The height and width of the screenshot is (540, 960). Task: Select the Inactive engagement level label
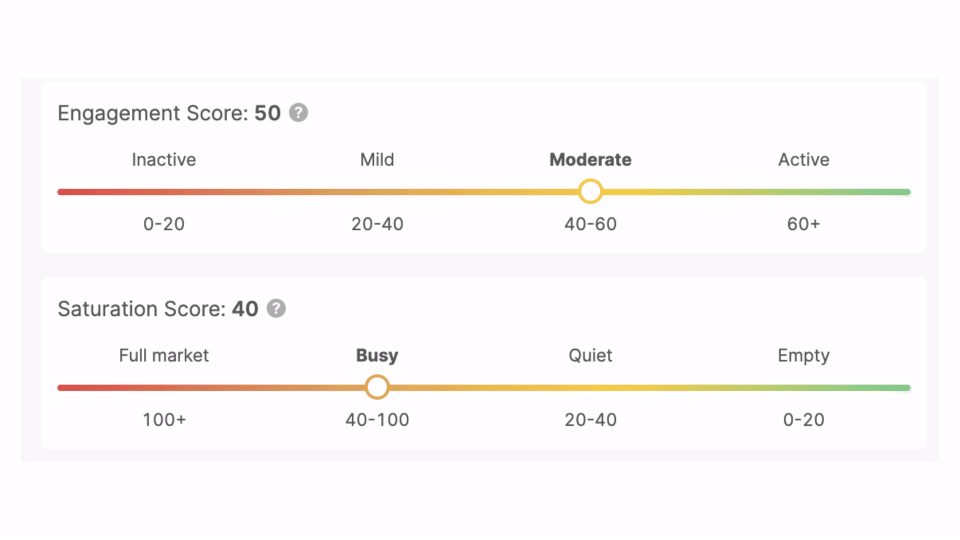point(164,160)
